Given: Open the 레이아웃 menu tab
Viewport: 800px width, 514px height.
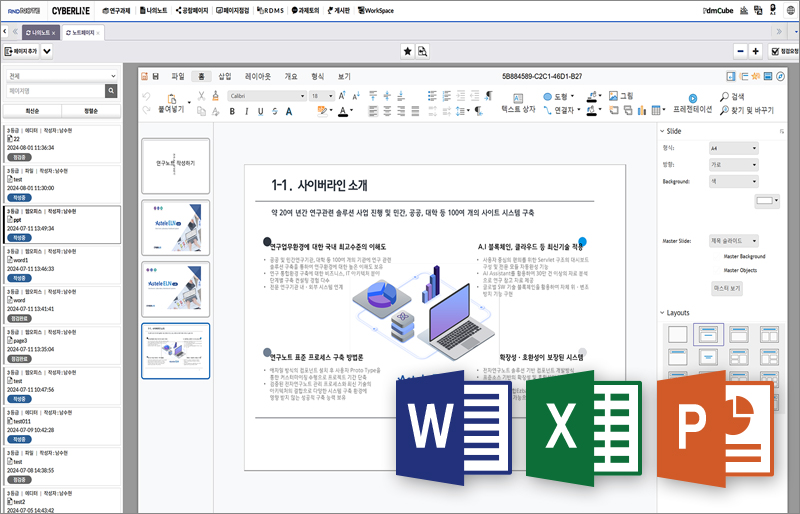Looking at the screenshot, I should point(258,76).
